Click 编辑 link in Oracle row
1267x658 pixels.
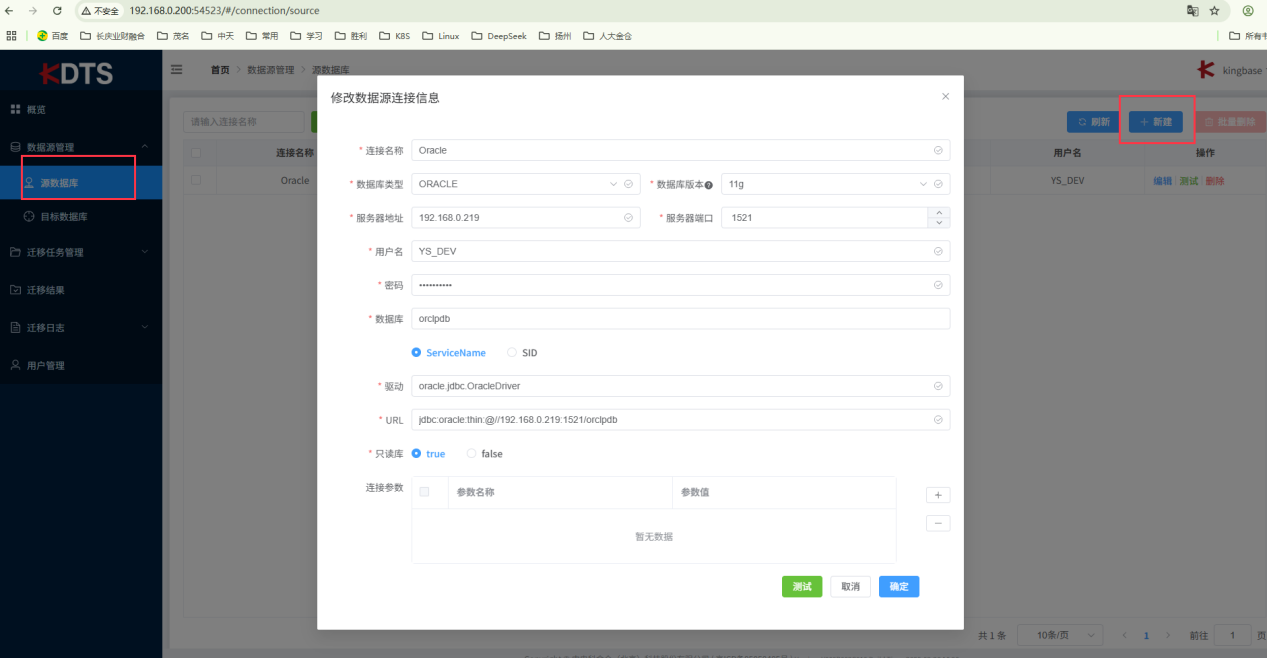click(1163, 181)
